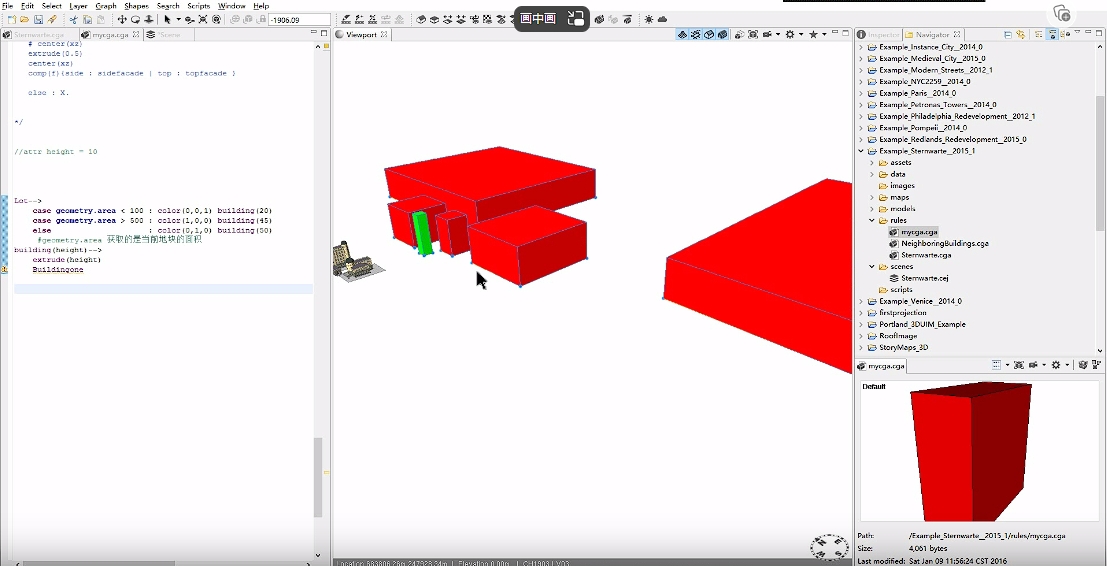1107x566 pixels.
Task: Collapse the rules folder
Action: (x=872, y=220)
